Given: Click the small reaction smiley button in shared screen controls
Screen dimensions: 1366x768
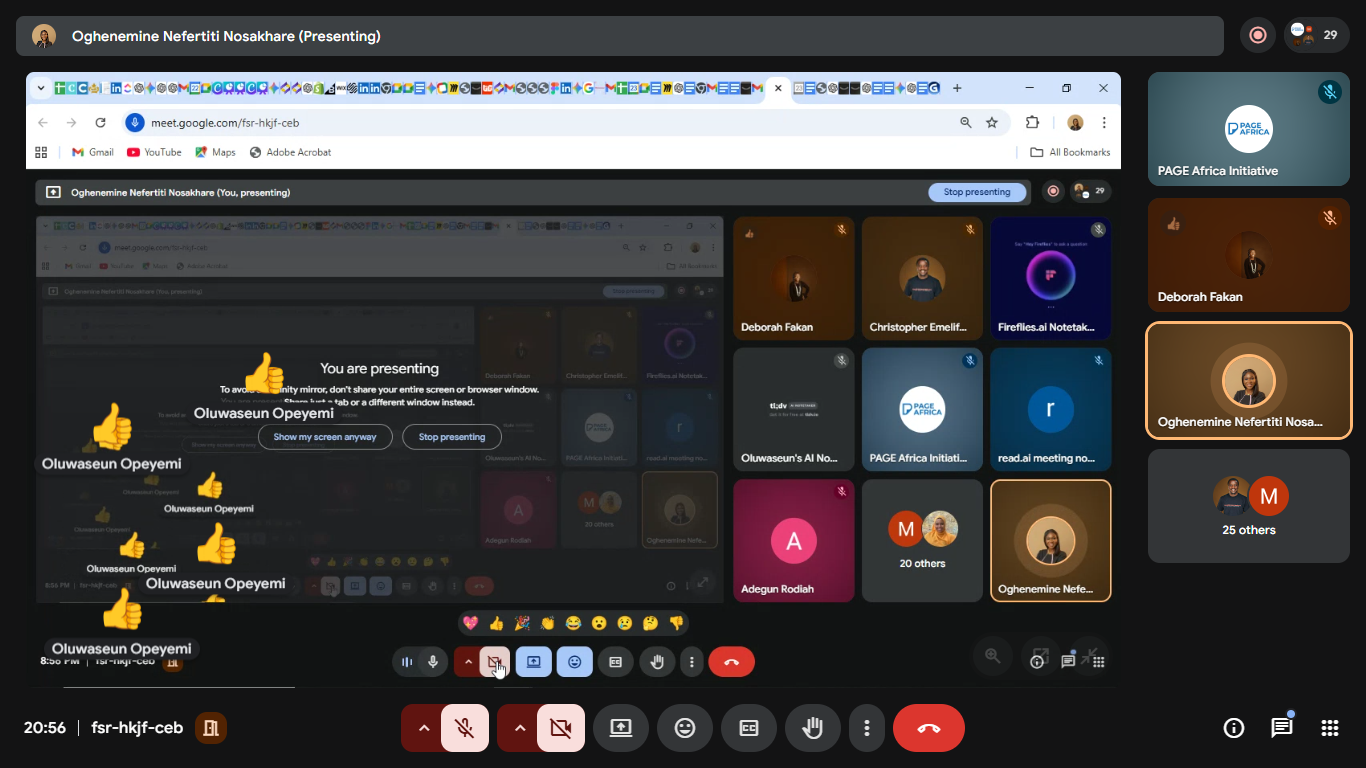Looking at the screenshot, I should 574,661.
